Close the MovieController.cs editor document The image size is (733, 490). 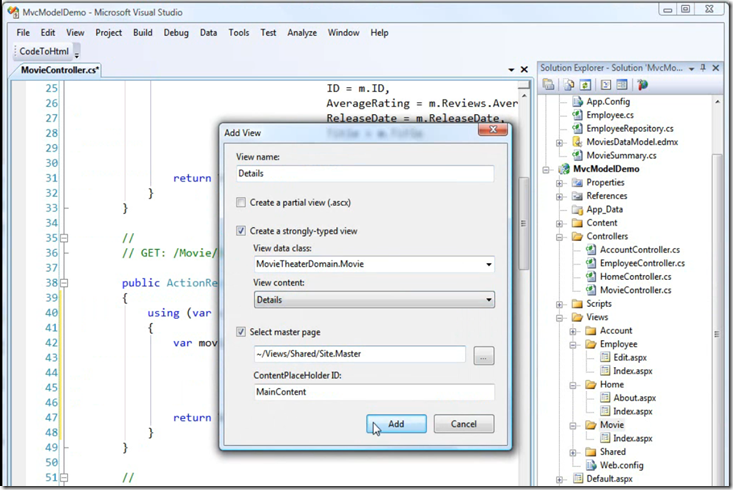[524, 70]
